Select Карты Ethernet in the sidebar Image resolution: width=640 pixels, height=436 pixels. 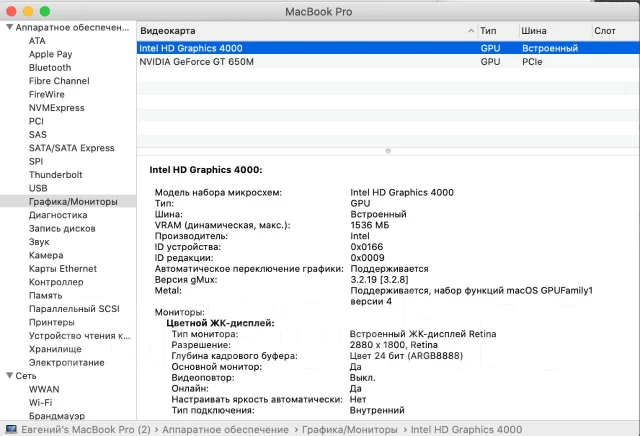[x=63, y=269]
